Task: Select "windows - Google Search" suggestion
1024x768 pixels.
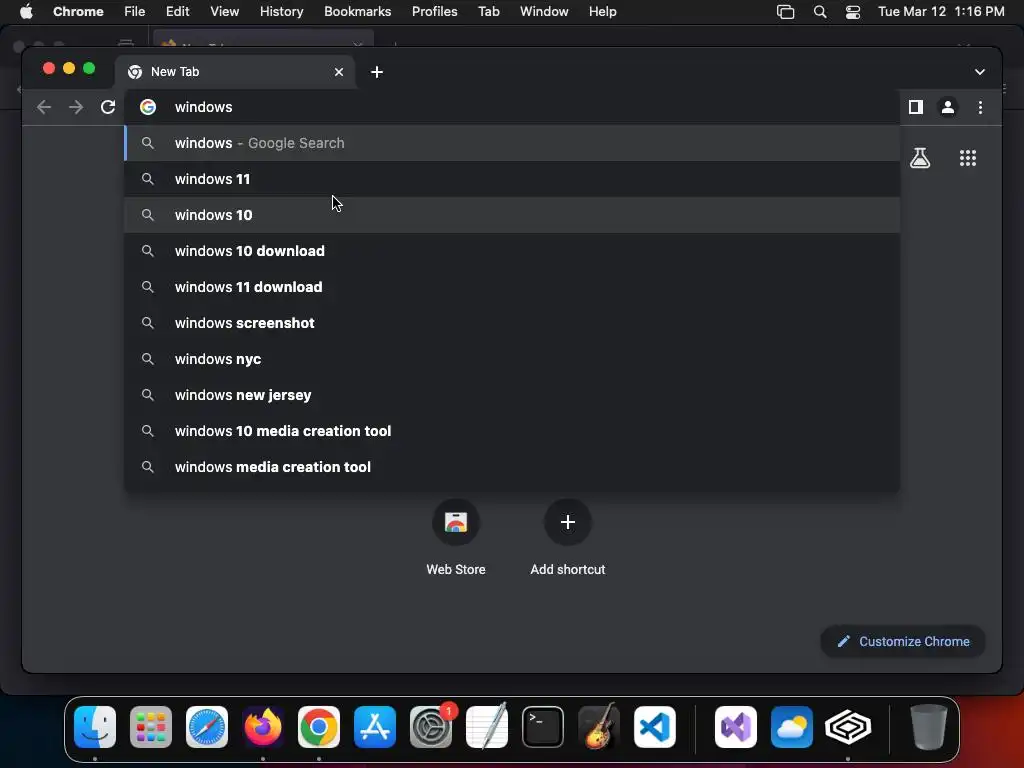Action: pyautogui.click(x=512, y=143)
